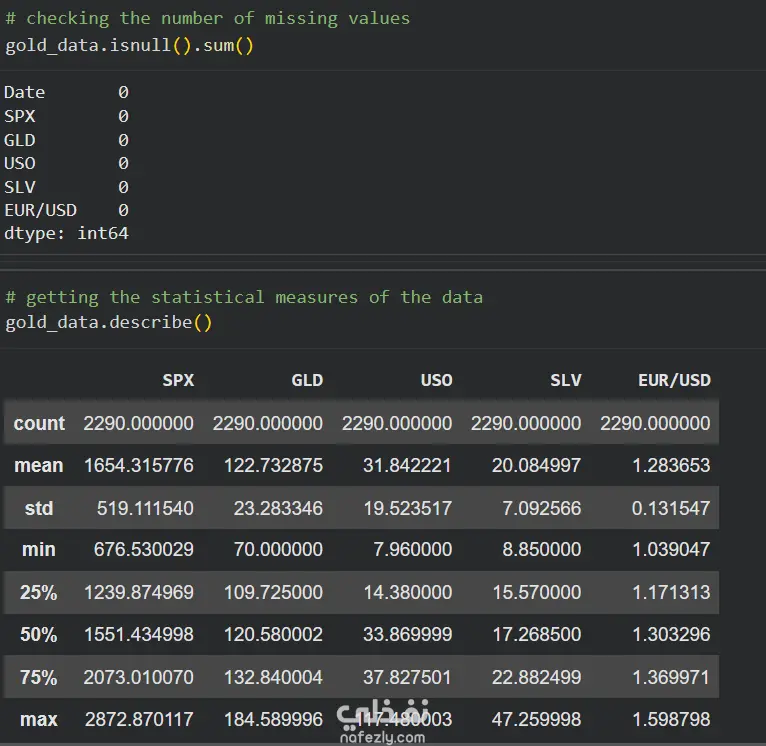766x746 pixels.
Task: Select USO min value 7.960000
Action: click(x=413, y=550)
